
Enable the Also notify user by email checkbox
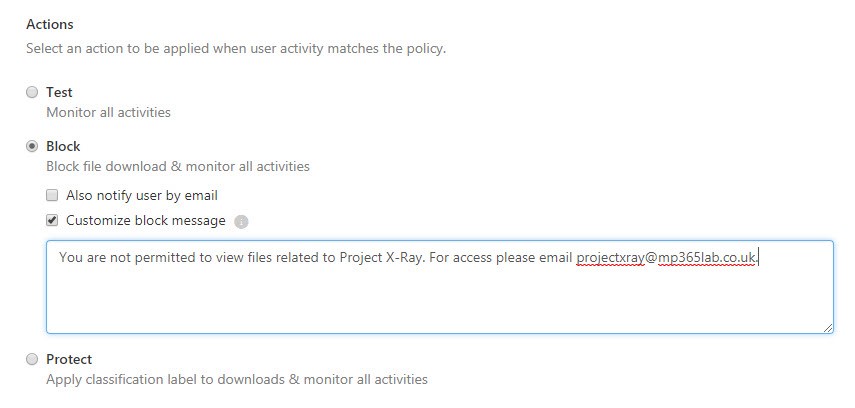[x=52, y=195]
